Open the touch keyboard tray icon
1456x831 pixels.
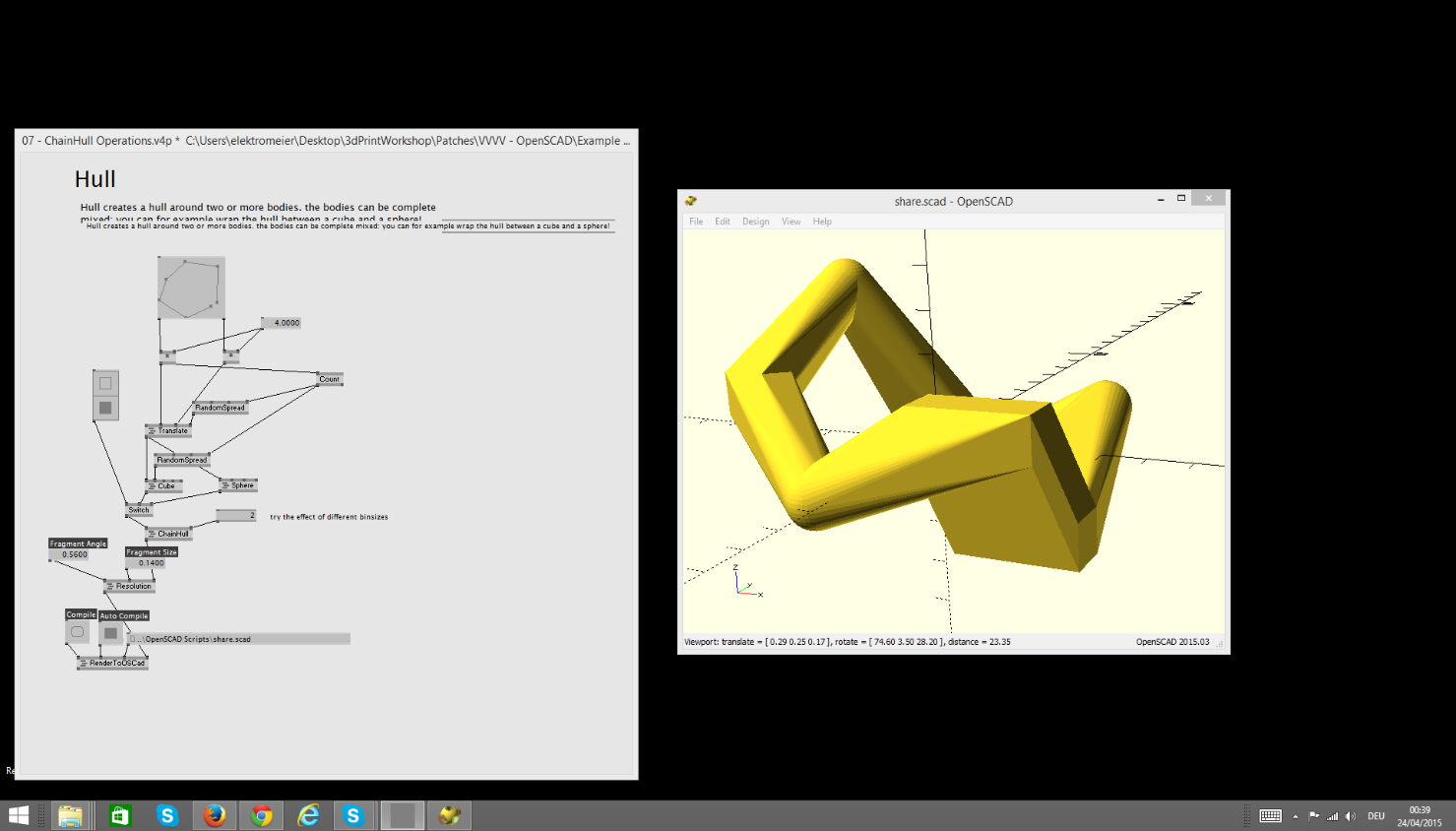point(1270,816)
